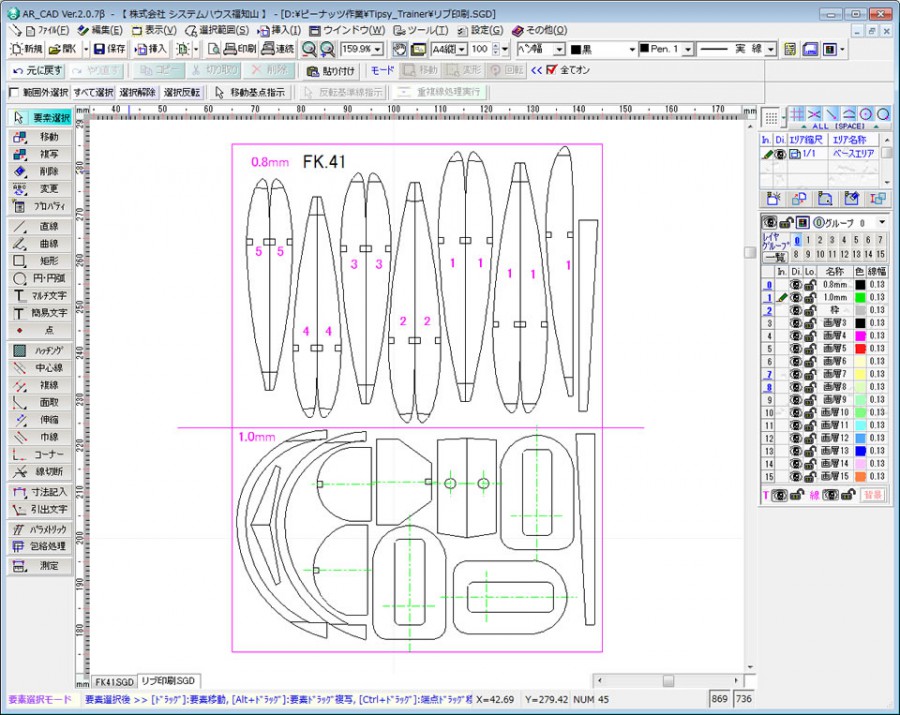
Task: Toggle visibility eye of layer 画層3
Action: [795, 323]
